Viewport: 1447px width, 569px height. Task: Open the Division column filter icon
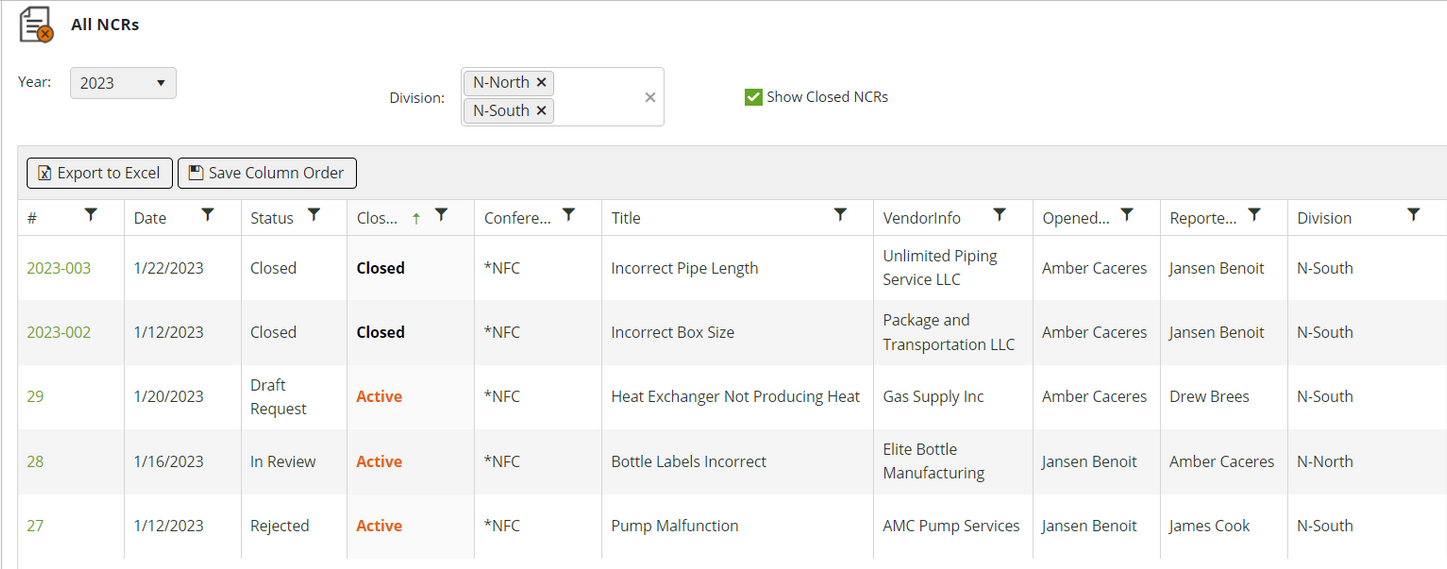point(1413,215)
